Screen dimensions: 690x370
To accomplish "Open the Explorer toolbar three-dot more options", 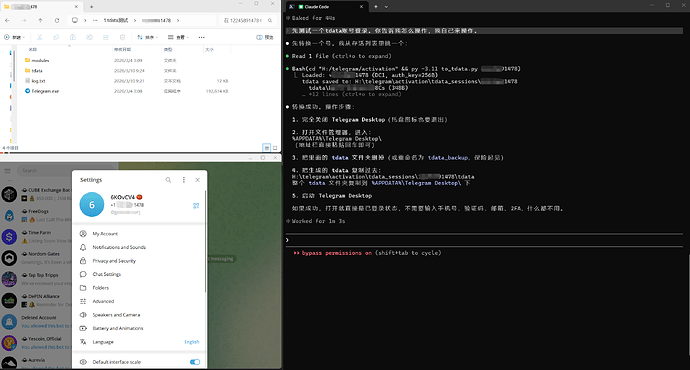I will (x=202, y=37).
